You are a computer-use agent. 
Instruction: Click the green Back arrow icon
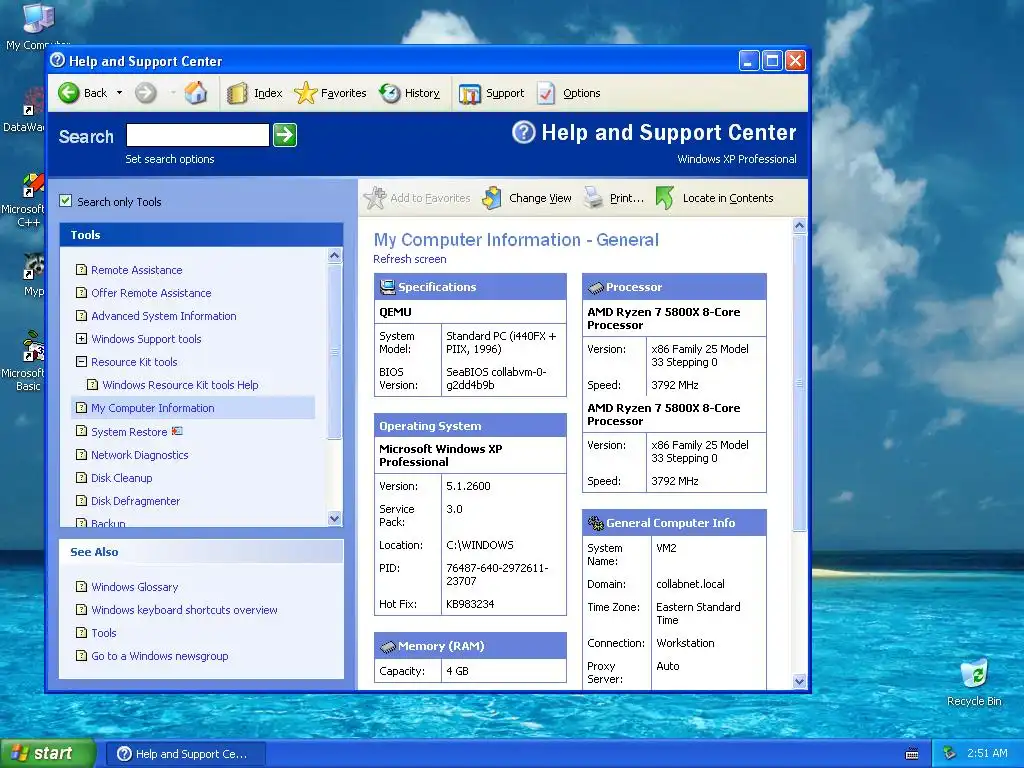click(69, 93)
